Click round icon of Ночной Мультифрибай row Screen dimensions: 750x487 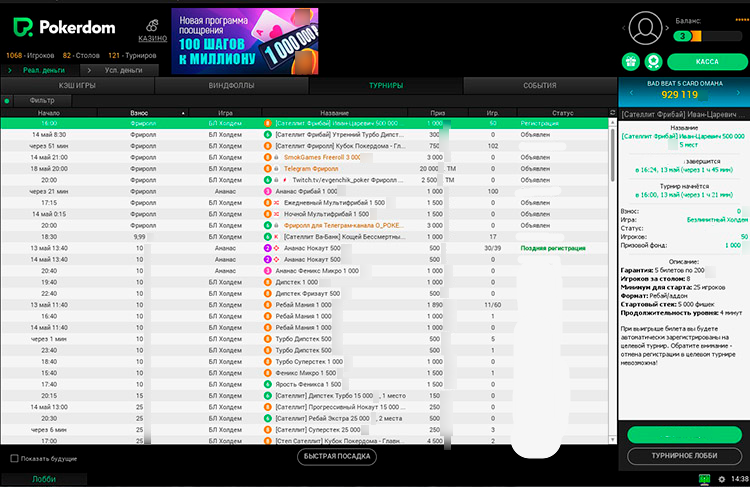tap(268, 214)
